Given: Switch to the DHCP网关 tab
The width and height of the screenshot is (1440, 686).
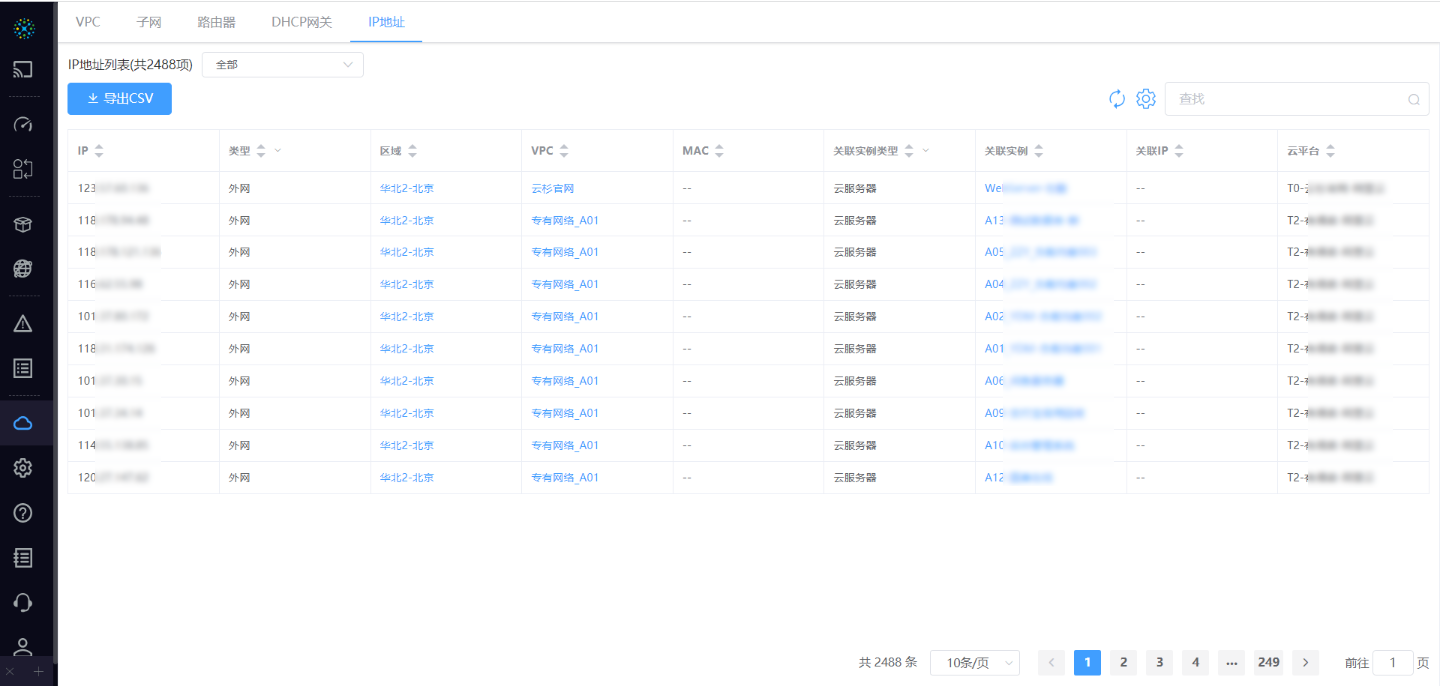Looking at the screenshot, I should [301, 21].
